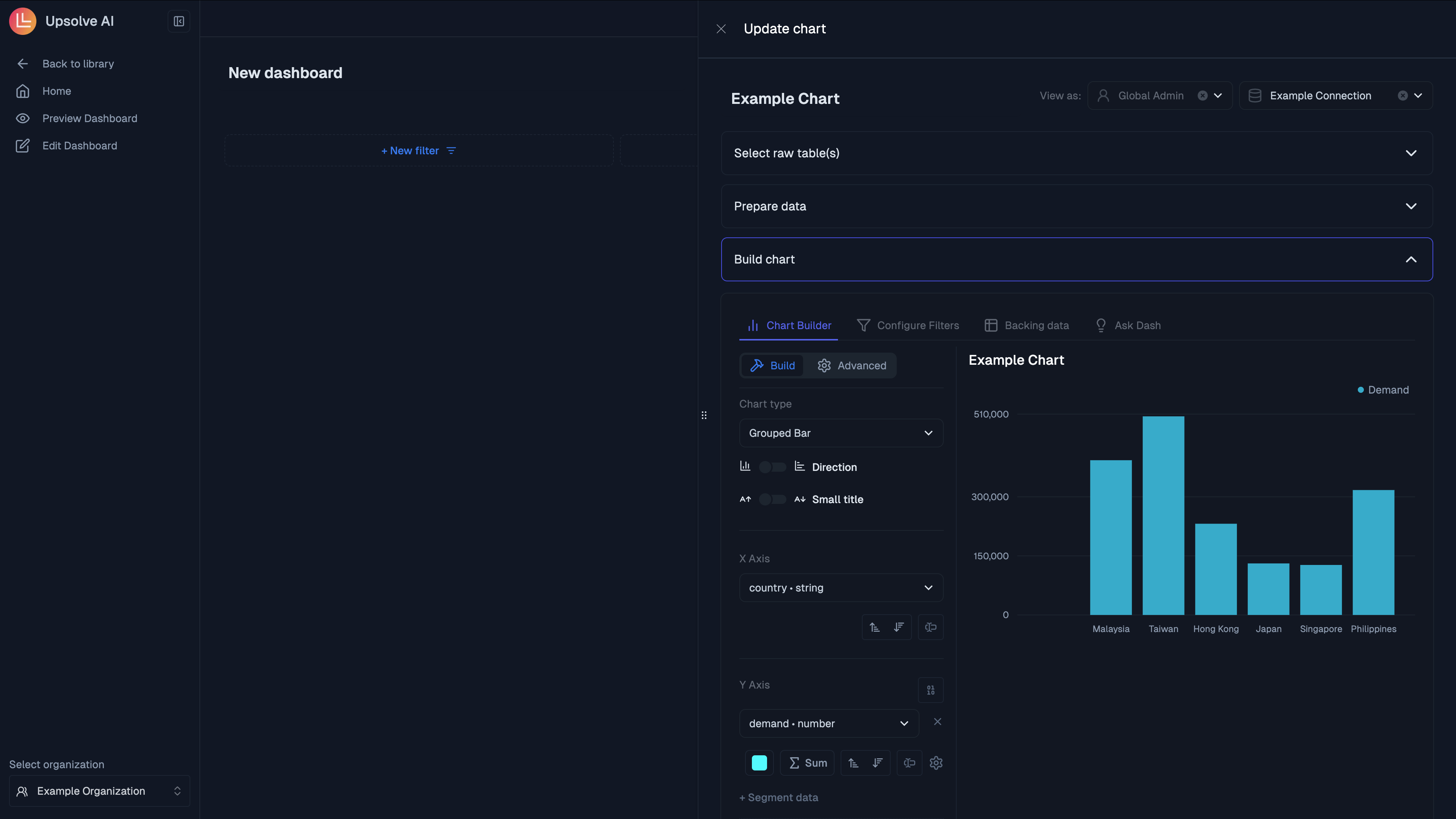The image size is (1456, 819).
Task: Open demand series settings via gear icon
Action: coord(936,763)
